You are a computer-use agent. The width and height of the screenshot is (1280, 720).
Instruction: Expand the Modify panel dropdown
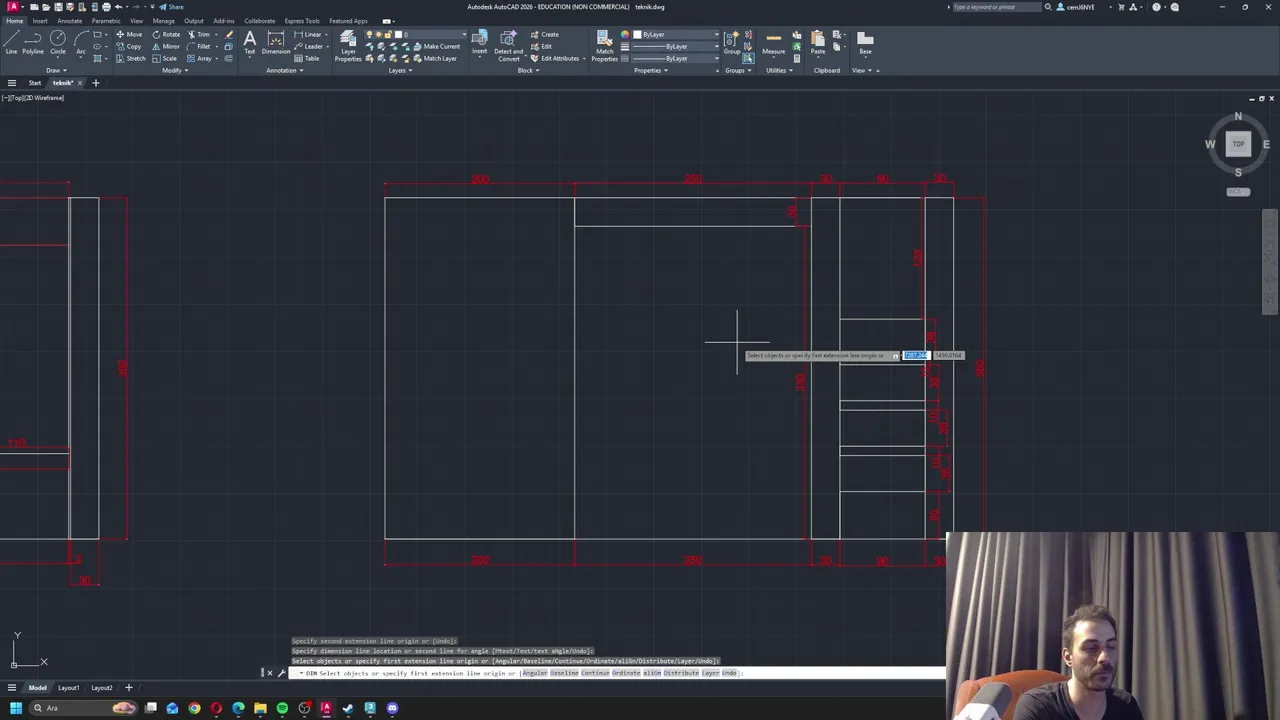point(174,70)
